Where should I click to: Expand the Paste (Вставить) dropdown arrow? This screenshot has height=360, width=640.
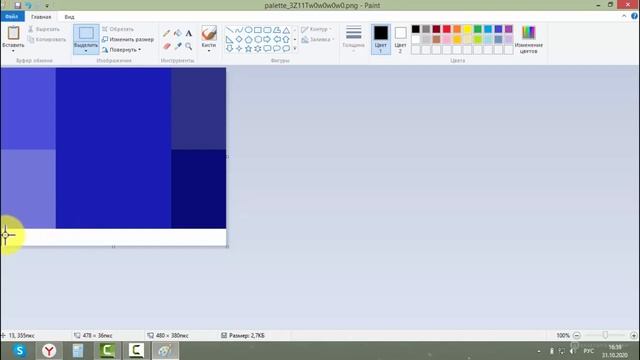click(x=13, y=51)
